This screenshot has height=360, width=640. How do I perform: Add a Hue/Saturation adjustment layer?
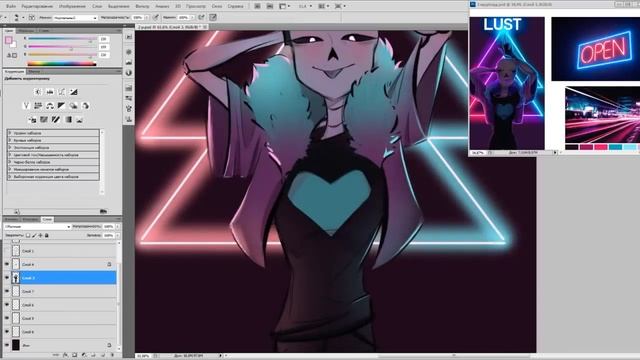38,106
